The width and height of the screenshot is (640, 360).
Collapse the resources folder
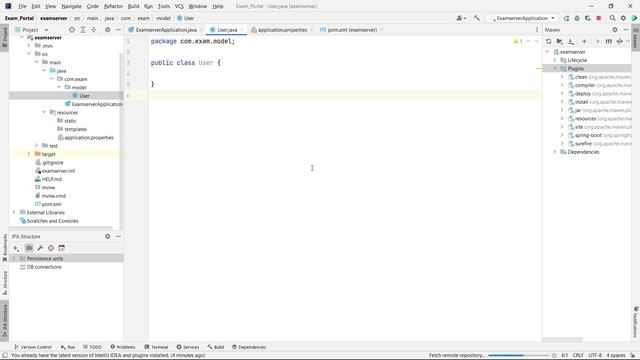click(x=44, y=112)
